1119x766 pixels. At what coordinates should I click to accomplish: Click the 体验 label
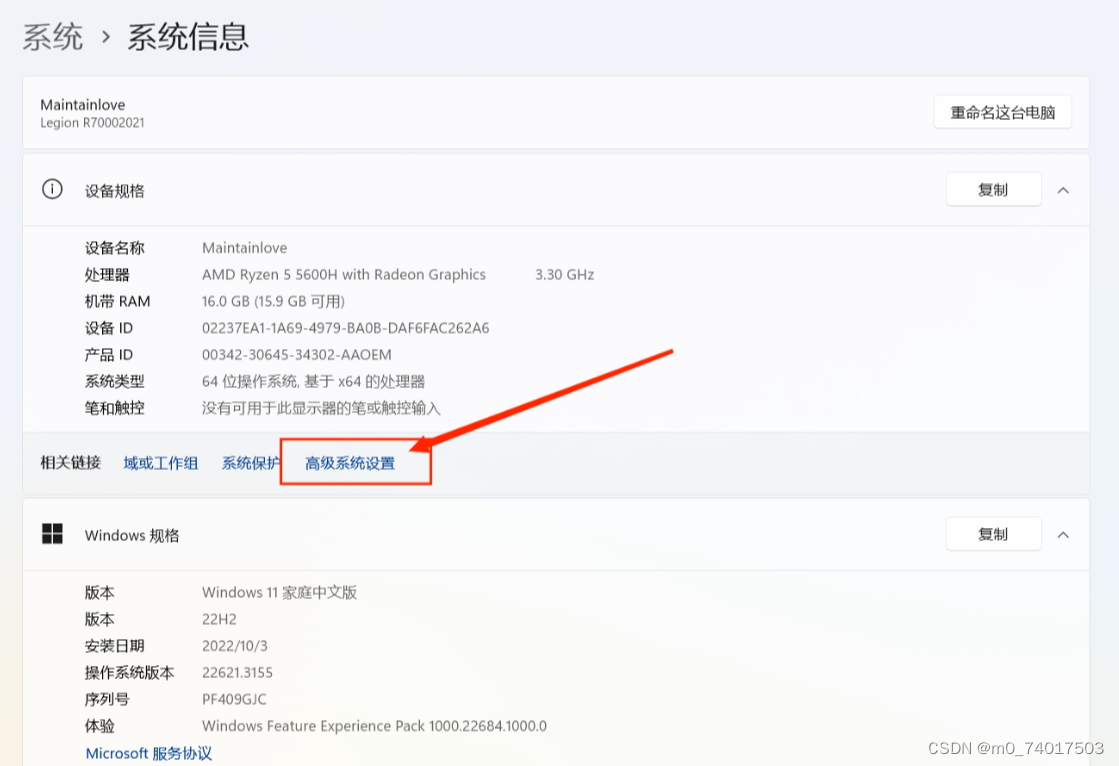tap(99, 726)
